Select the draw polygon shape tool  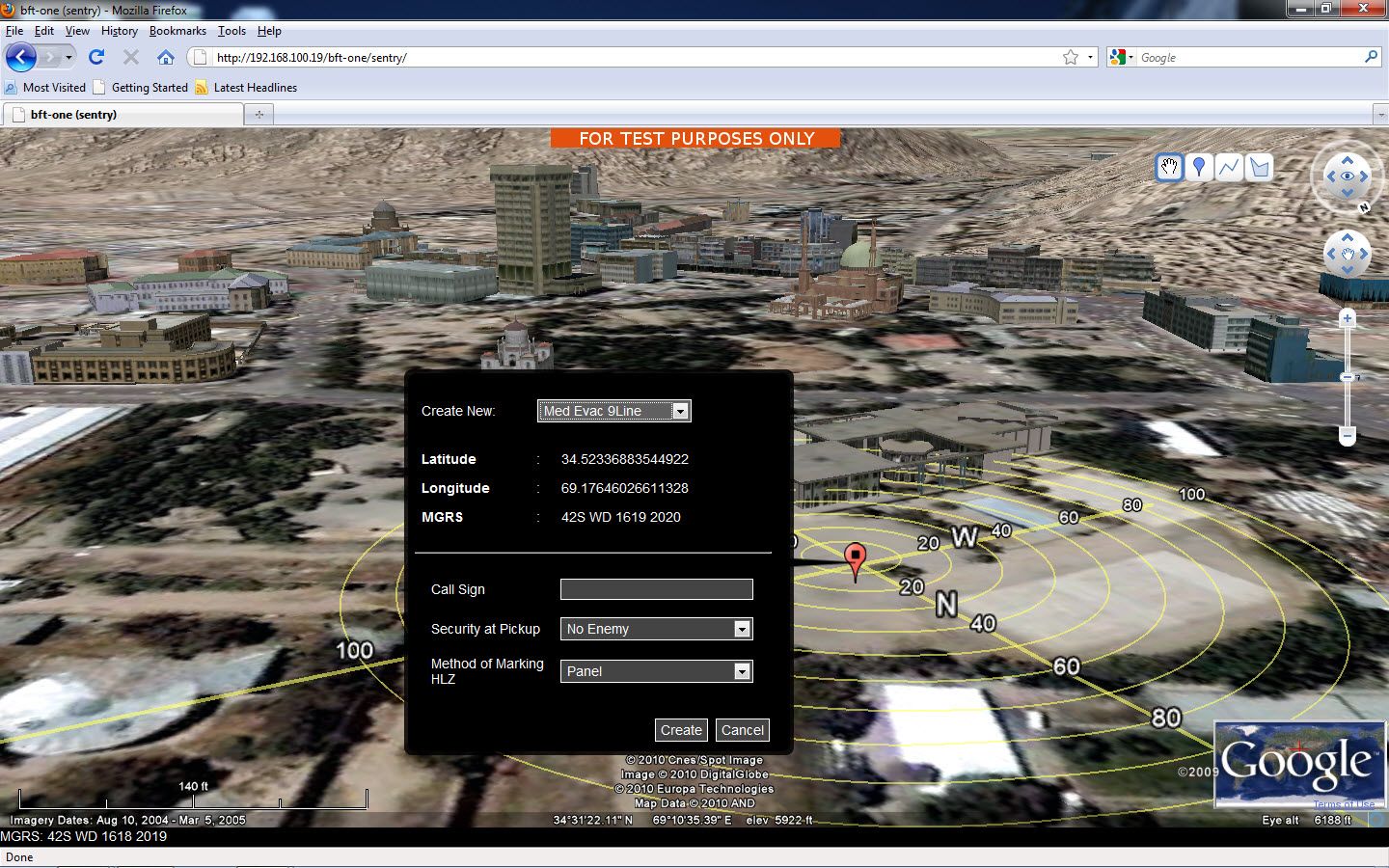(1259, 168)
